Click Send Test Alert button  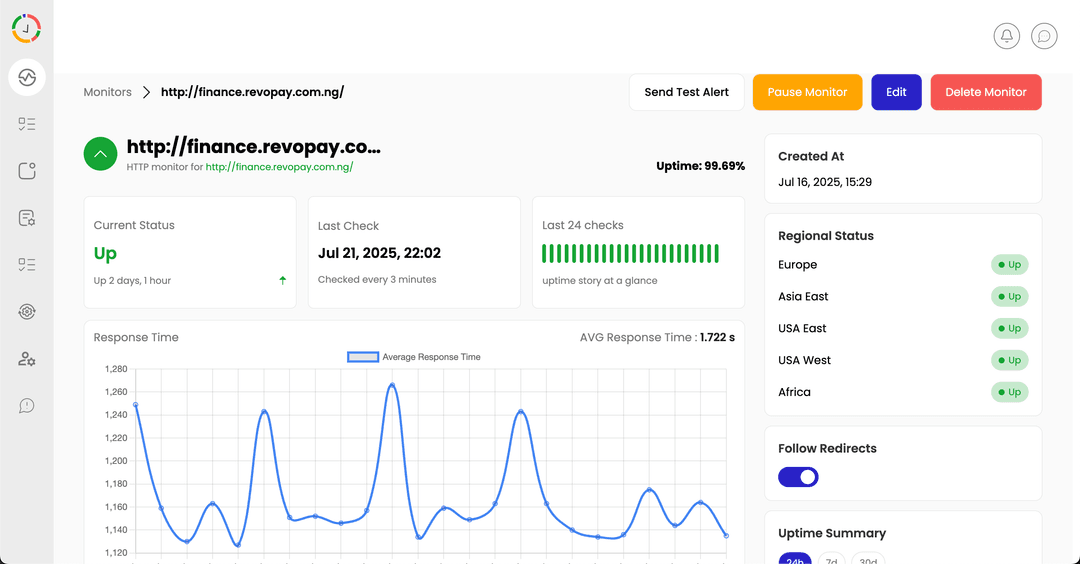(x=687, y=92)
